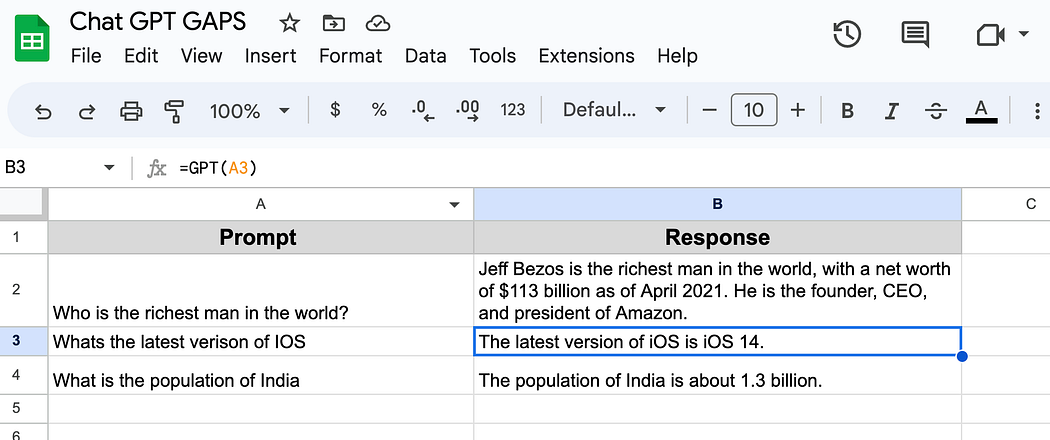Click the blue fill handle on B3
This screenshot has width=1050, height=440.
pos(962,356)
